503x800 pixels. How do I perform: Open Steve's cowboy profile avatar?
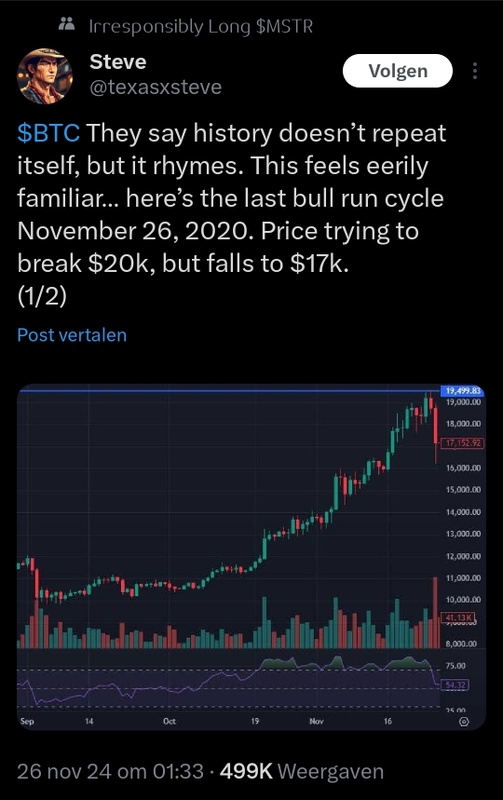pyautogui.click(x=45, y=76)
